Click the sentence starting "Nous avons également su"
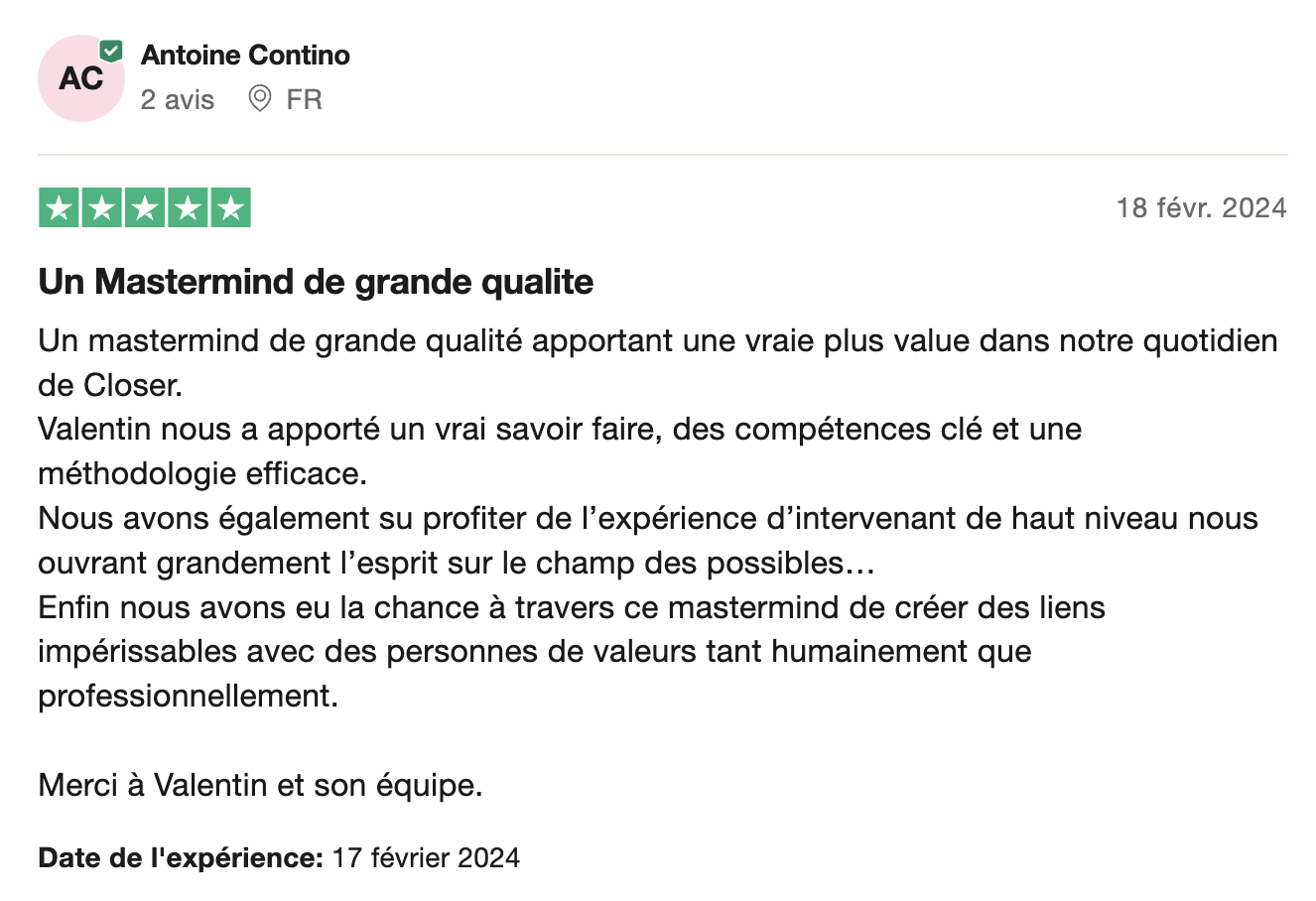 tap(647, 519)
